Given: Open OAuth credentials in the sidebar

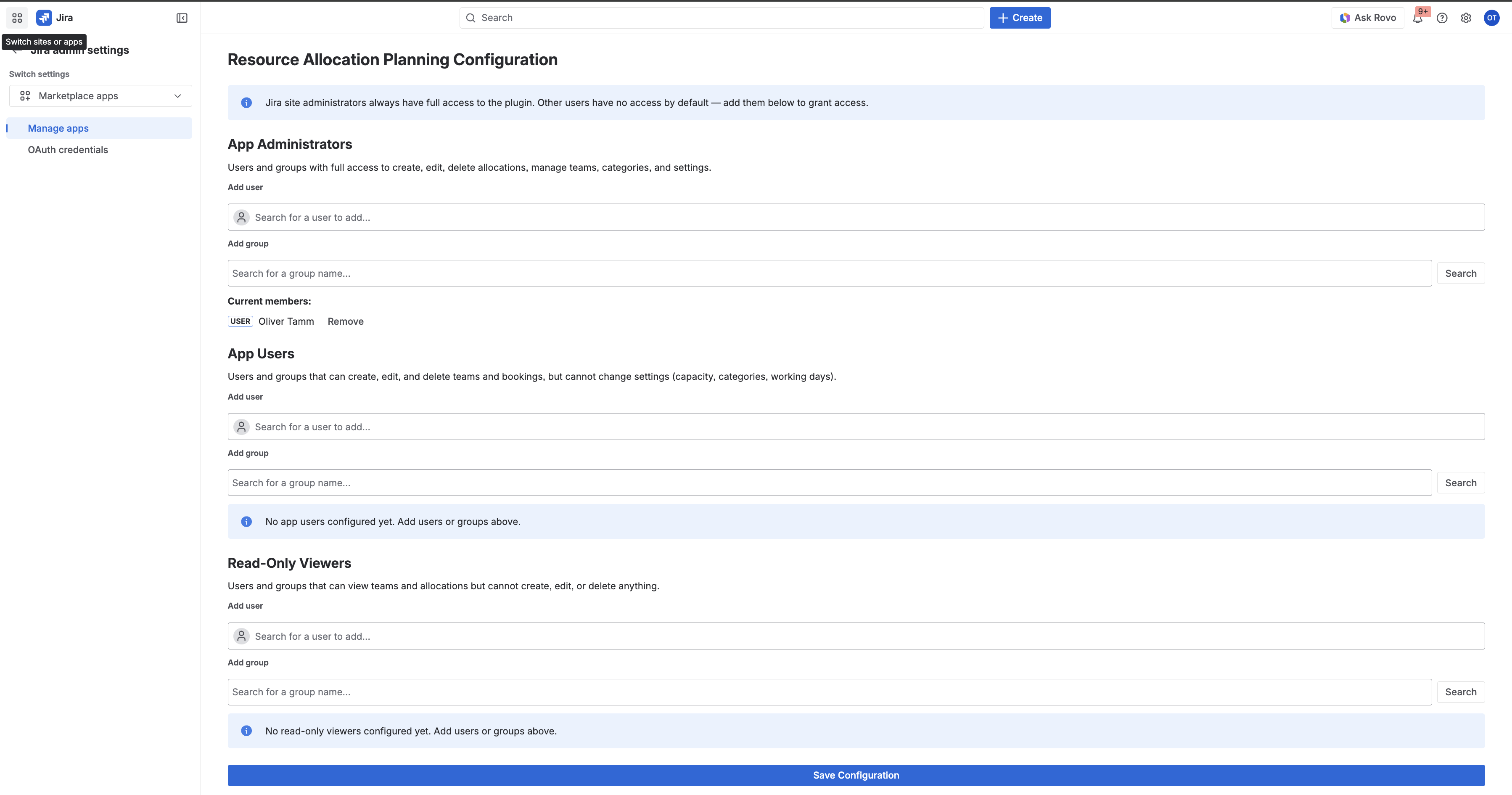Looking at the screenshot, I should 68,150.
